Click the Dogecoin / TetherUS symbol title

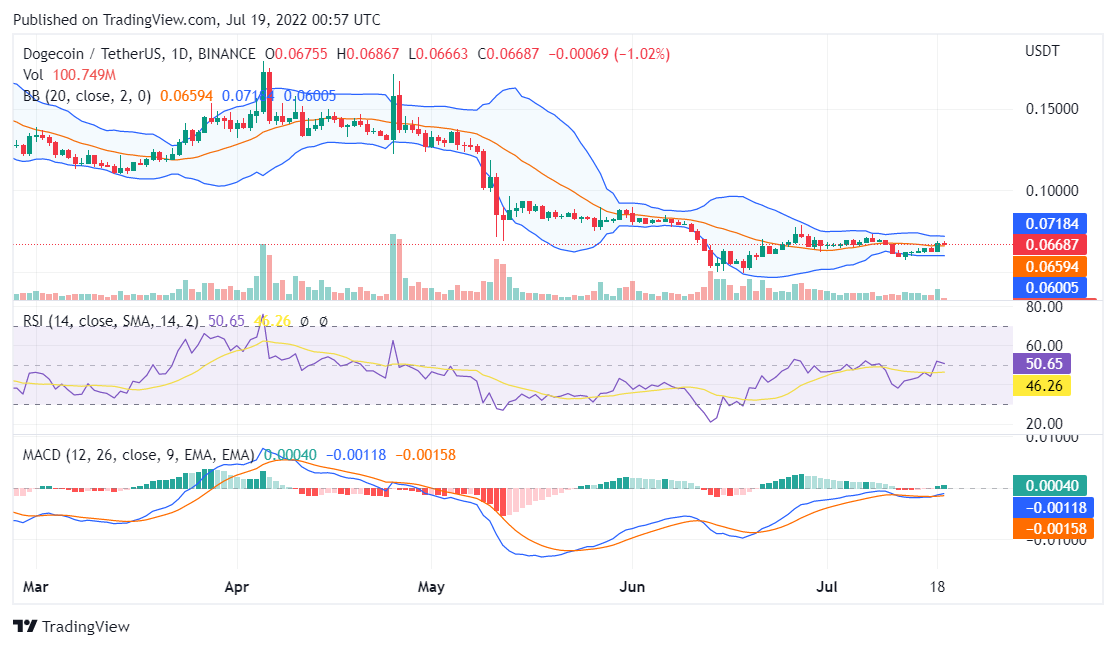[x=102, y=53]
